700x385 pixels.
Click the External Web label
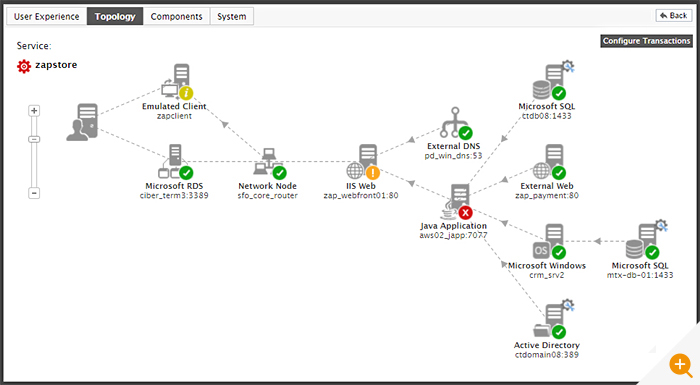(x=547, y=186)
